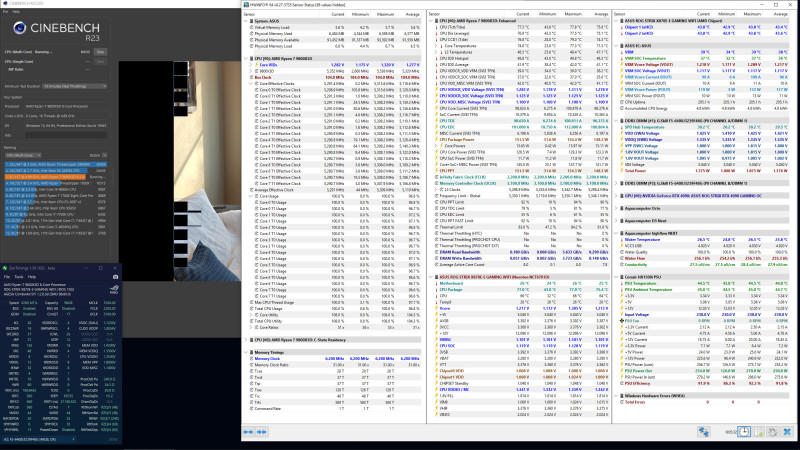Image resolution: width=800 pixels, height=450 pixels.
Task: Collapse the ASUS ROG STRIX Nuvoton sensor group
Action: click(431, 277)
